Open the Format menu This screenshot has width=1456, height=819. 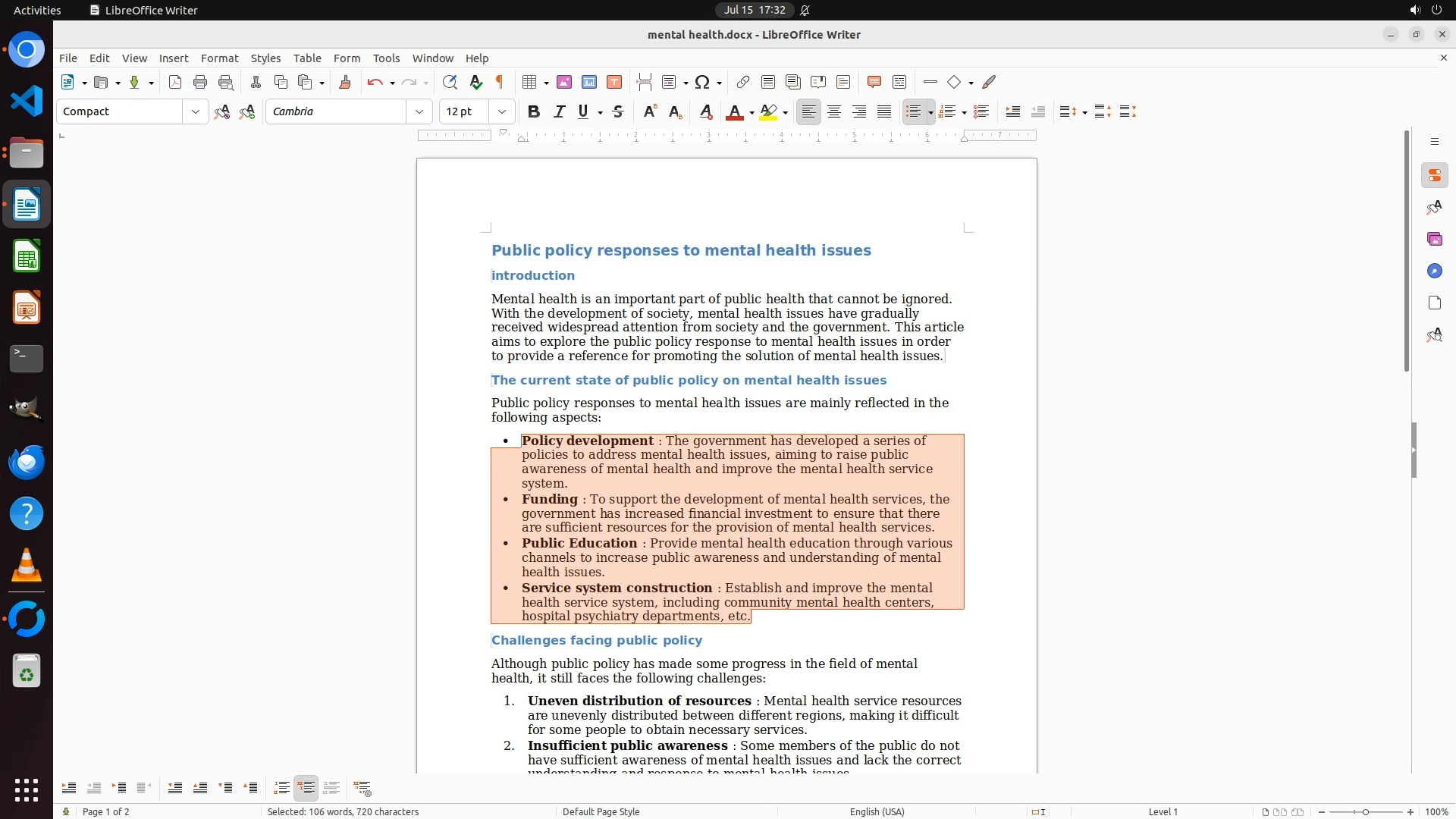click(x=219, y=58)
